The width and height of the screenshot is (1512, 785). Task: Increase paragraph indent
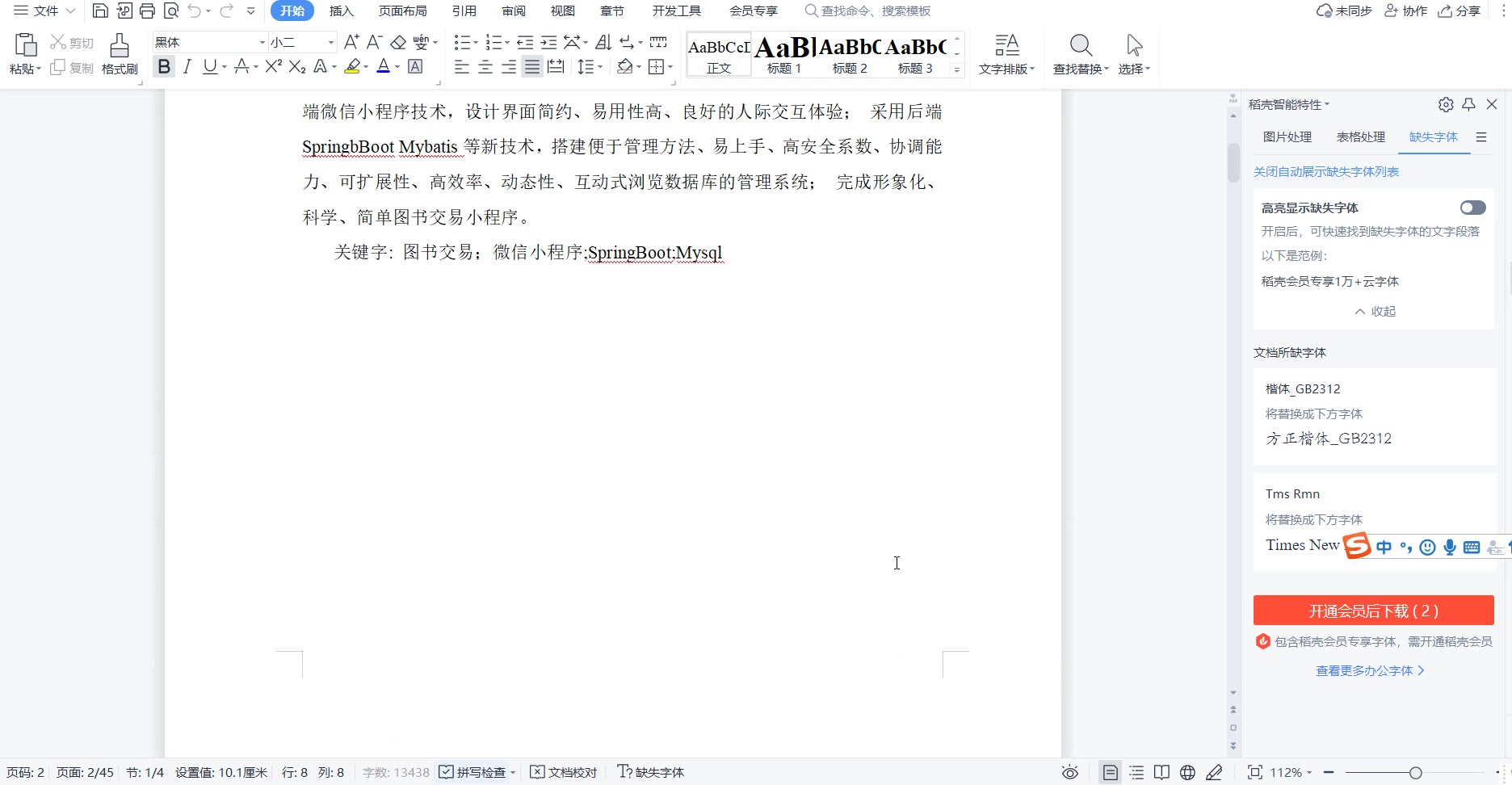pyautogui.click(x=548, y=42)
